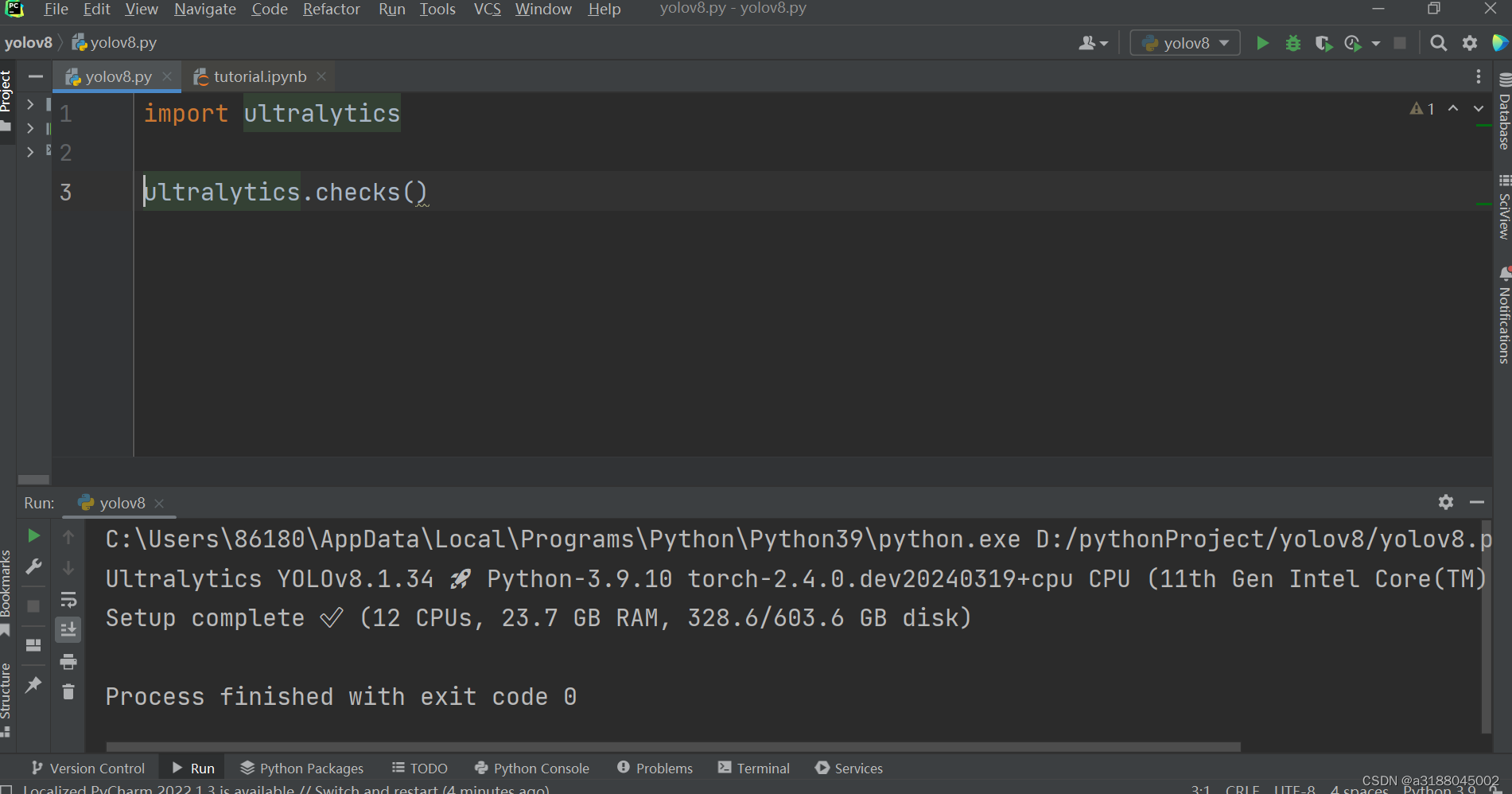
Task: Open the yolov8 run configuration dropdown
Action: (1185, 43)
